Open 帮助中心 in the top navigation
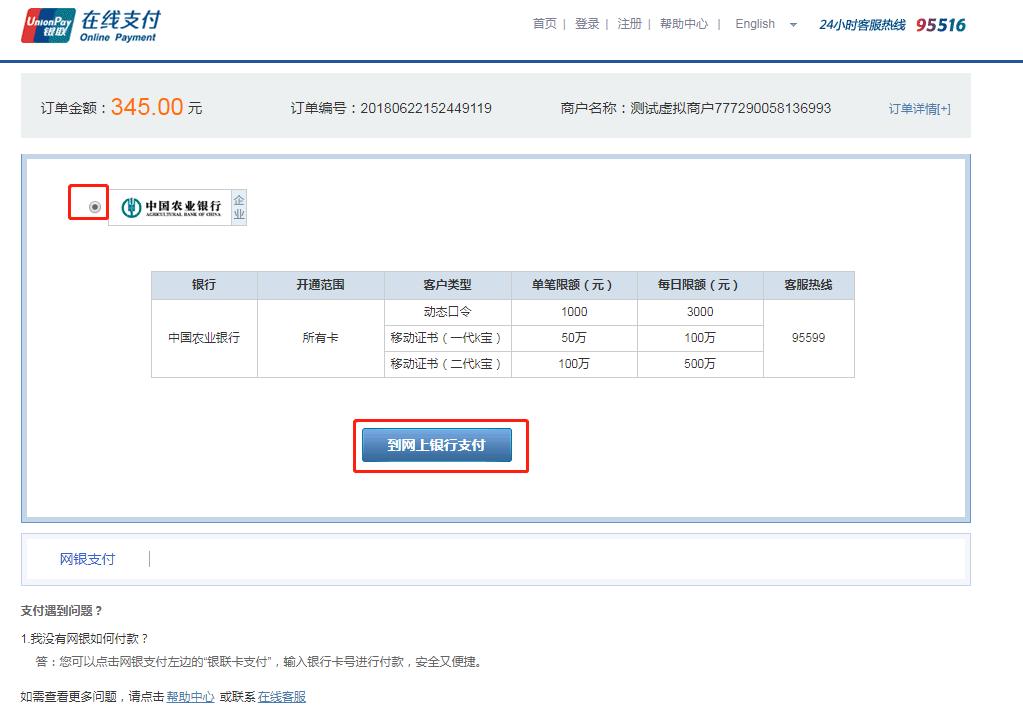1023x720 pixels. tap(684, 24)
